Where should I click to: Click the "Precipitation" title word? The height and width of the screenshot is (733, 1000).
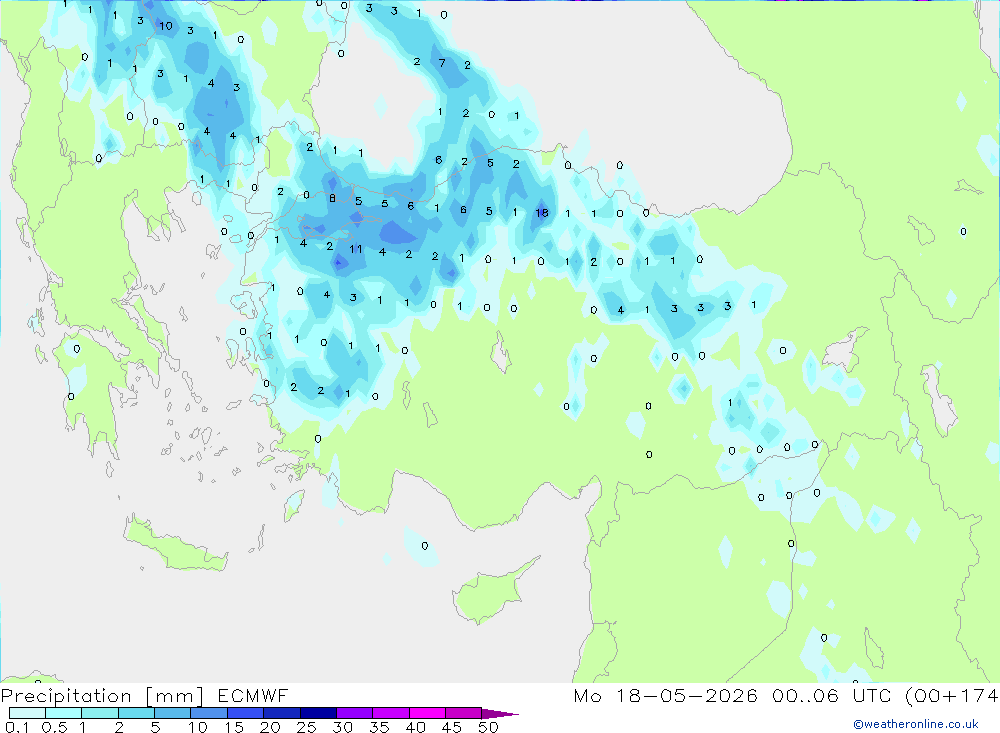[x=66, y=696]
